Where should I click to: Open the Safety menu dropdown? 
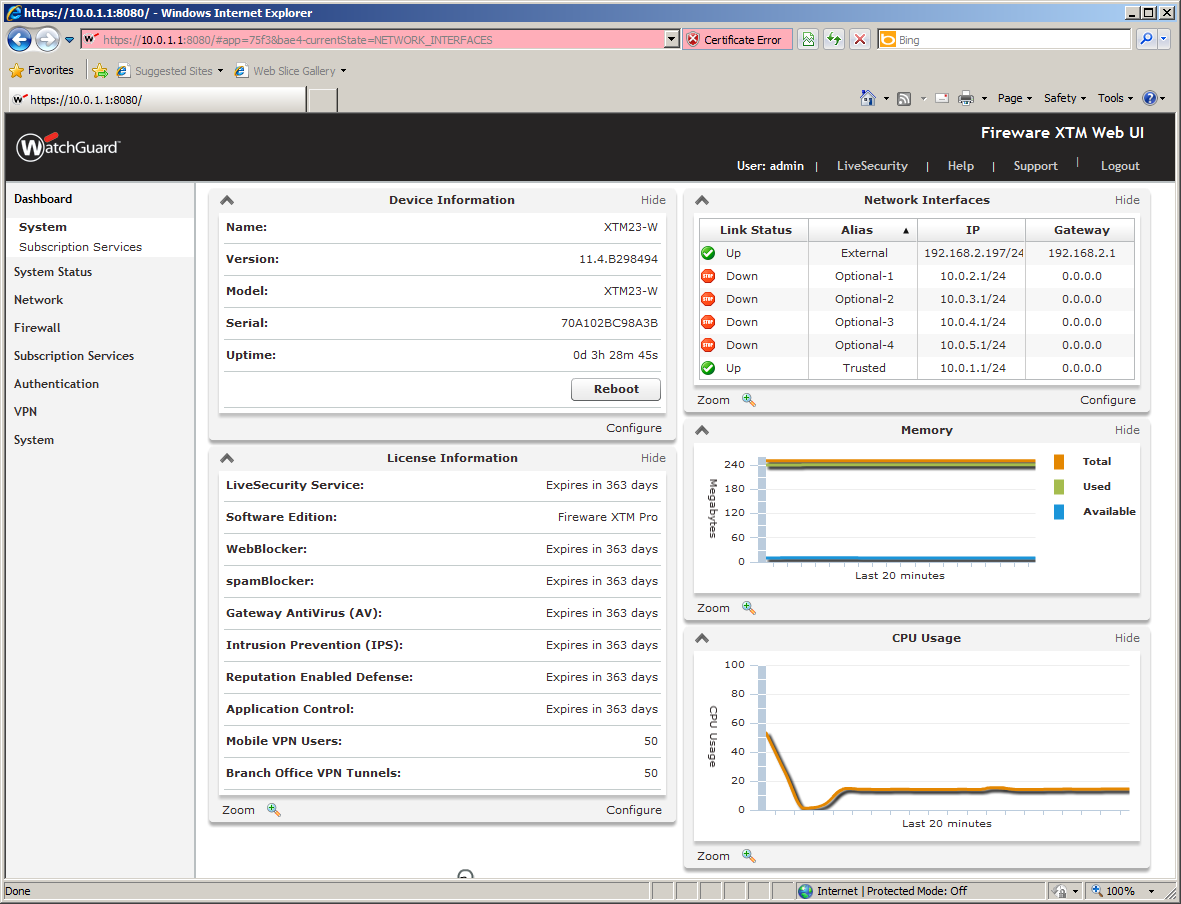[1065, 98]
